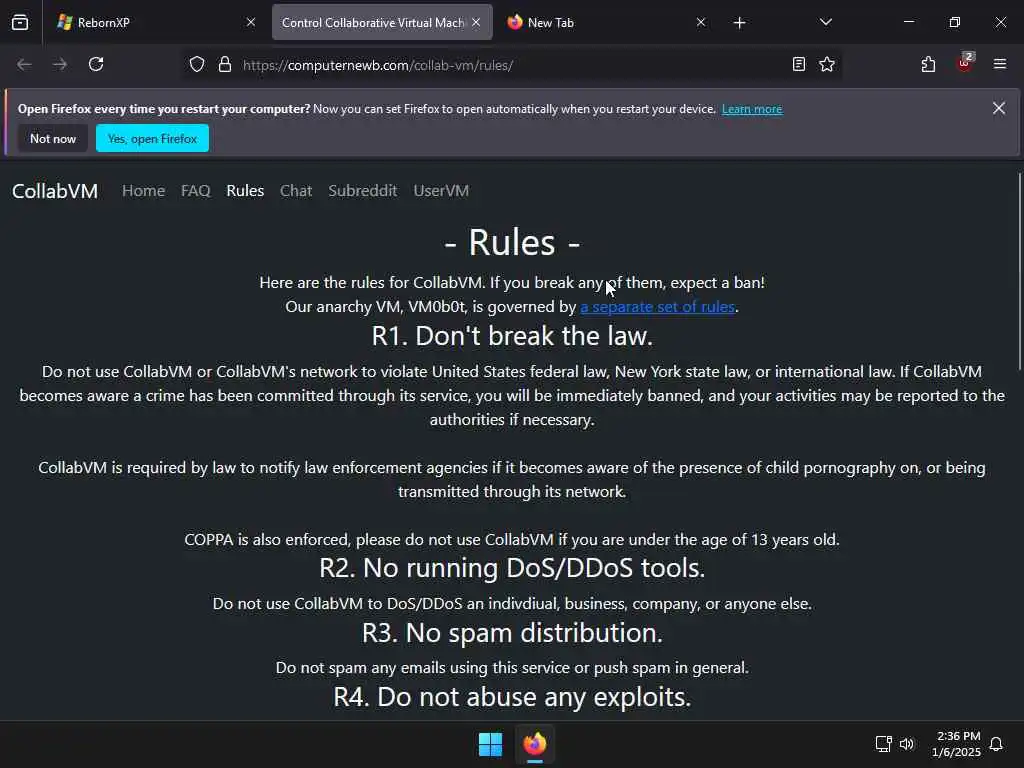
Task: Toggle Reader View icon
Action: click(x=798, y=64)
